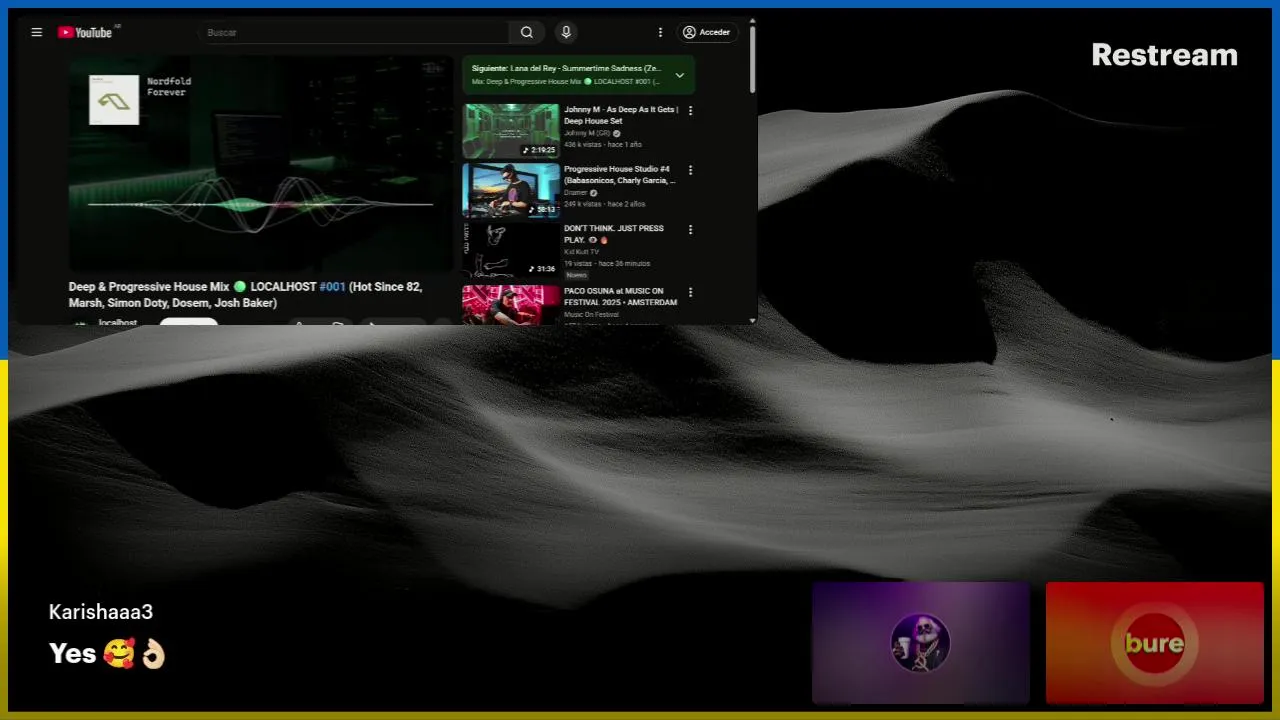The width and height of the screenshot is (1280, 720).
Task: Click the 'Yes' chat message overlay
Action: point(107,653)
